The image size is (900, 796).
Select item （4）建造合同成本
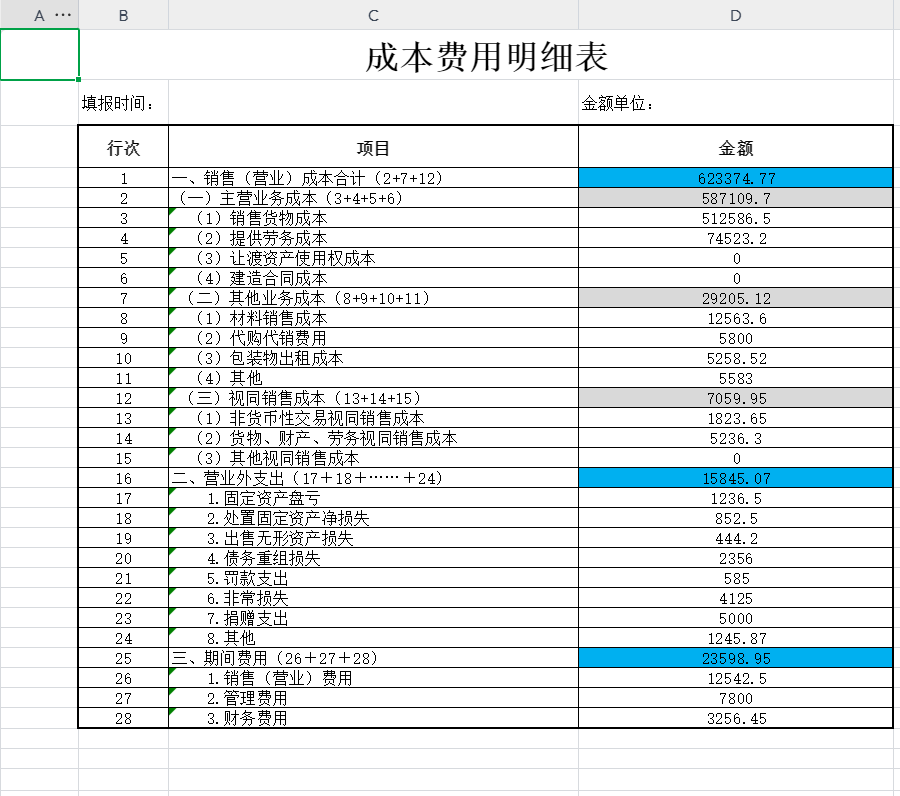coord(373,278)
